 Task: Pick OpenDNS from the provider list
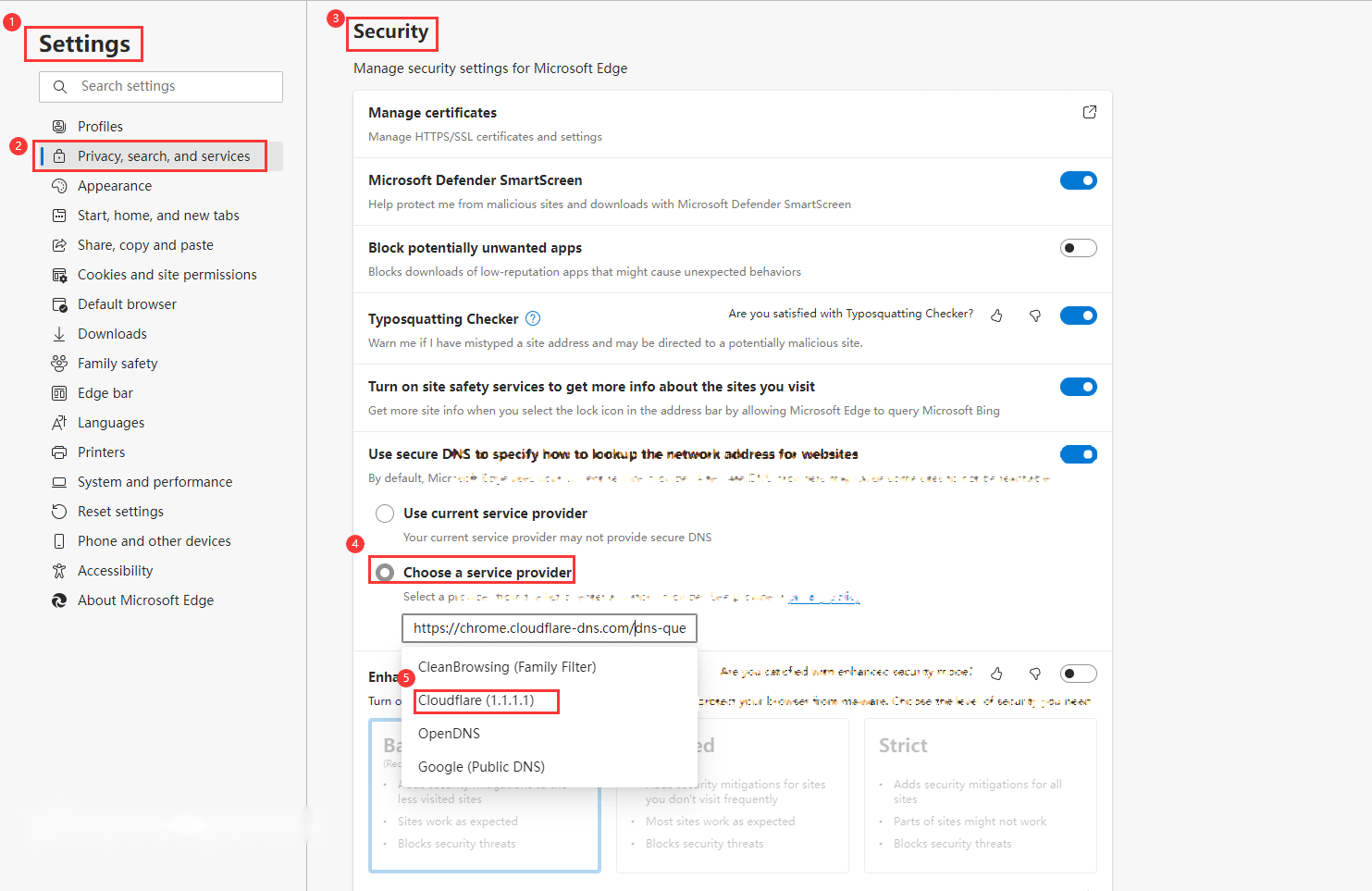tap(550, 734)
